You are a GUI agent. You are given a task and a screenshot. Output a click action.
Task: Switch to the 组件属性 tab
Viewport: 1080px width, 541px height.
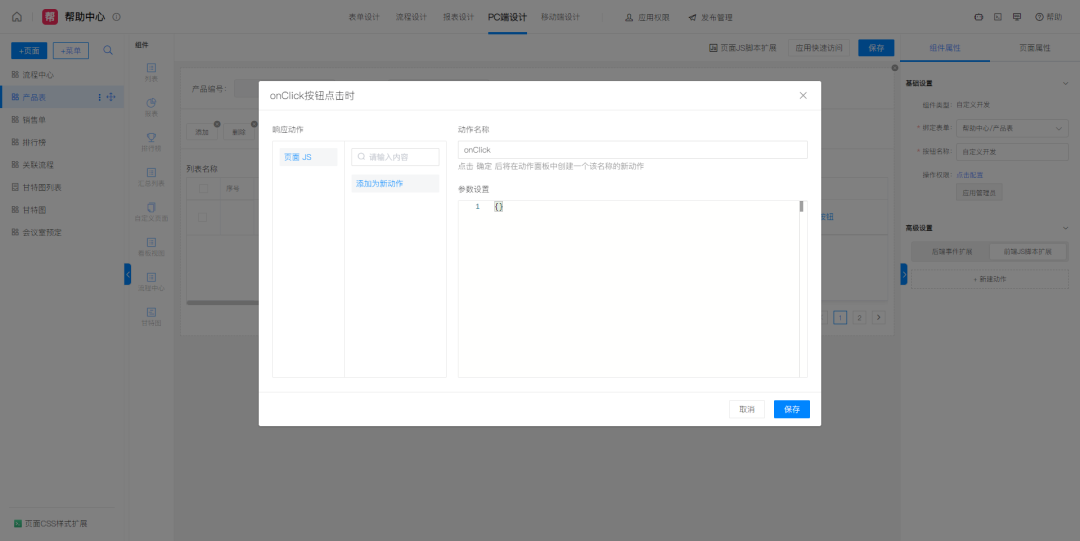[x=945, y=48]
